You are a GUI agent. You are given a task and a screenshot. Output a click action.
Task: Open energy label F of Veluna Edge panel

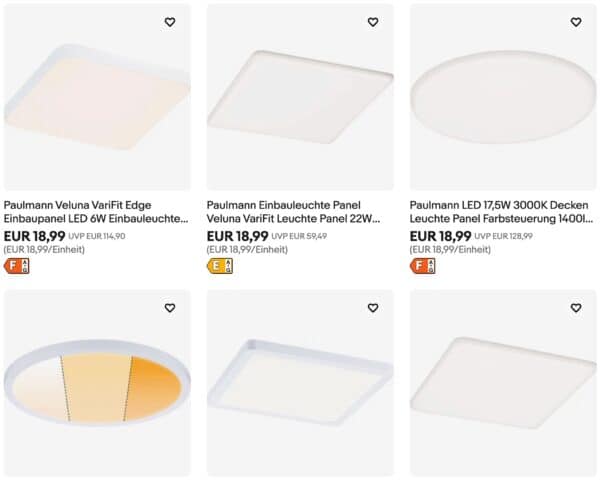coord(17,266)
